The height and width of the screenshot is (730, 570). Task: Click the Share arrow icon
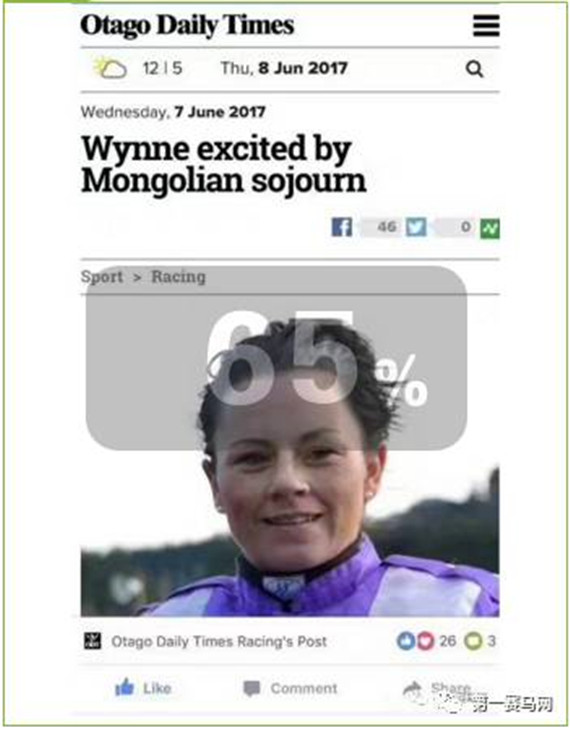(412, 689)
